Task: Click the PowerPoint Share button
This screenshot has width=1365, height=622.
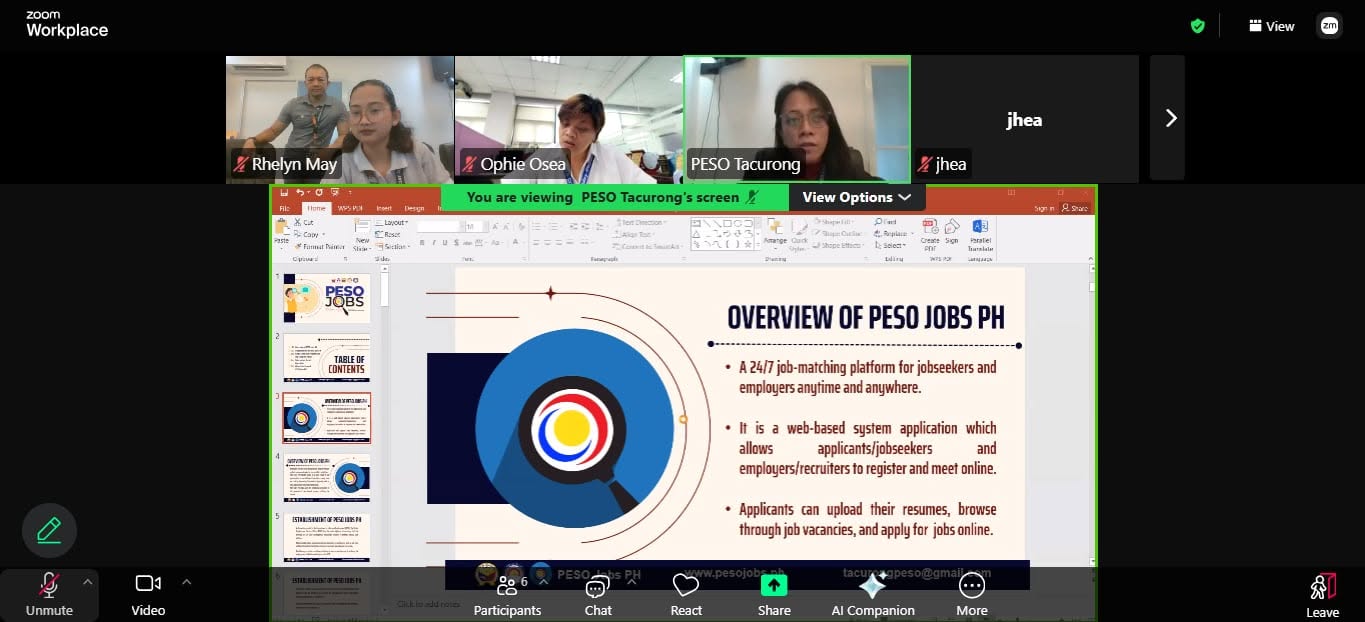Action: pyautogui.click(x=1076, y=208)
